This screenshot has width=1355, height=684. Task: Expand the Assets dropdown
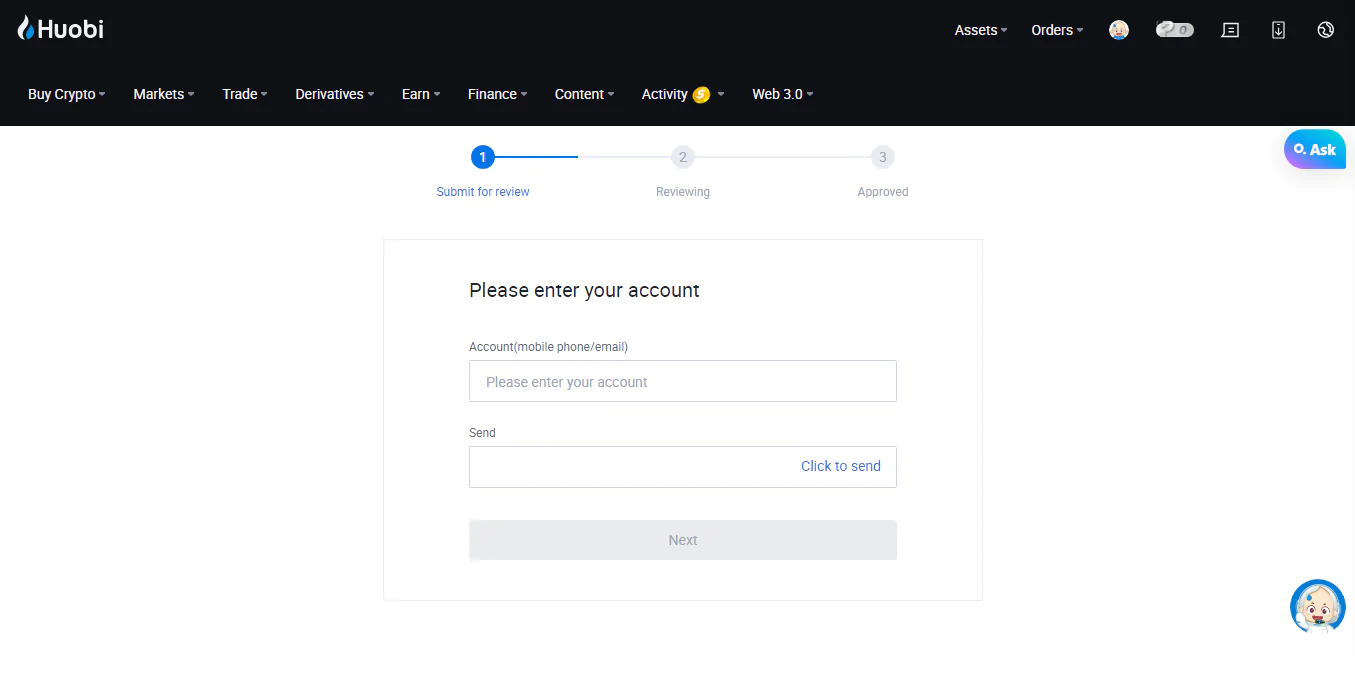(x=981, y=30)
